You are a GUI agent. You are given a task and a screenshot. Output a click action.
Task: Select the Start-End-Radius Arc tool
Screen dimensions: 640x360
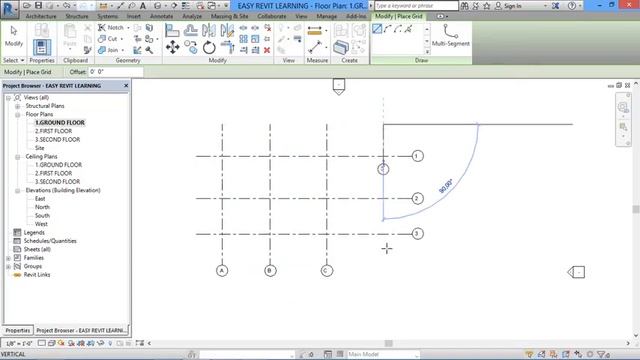(x=388, y=29)
